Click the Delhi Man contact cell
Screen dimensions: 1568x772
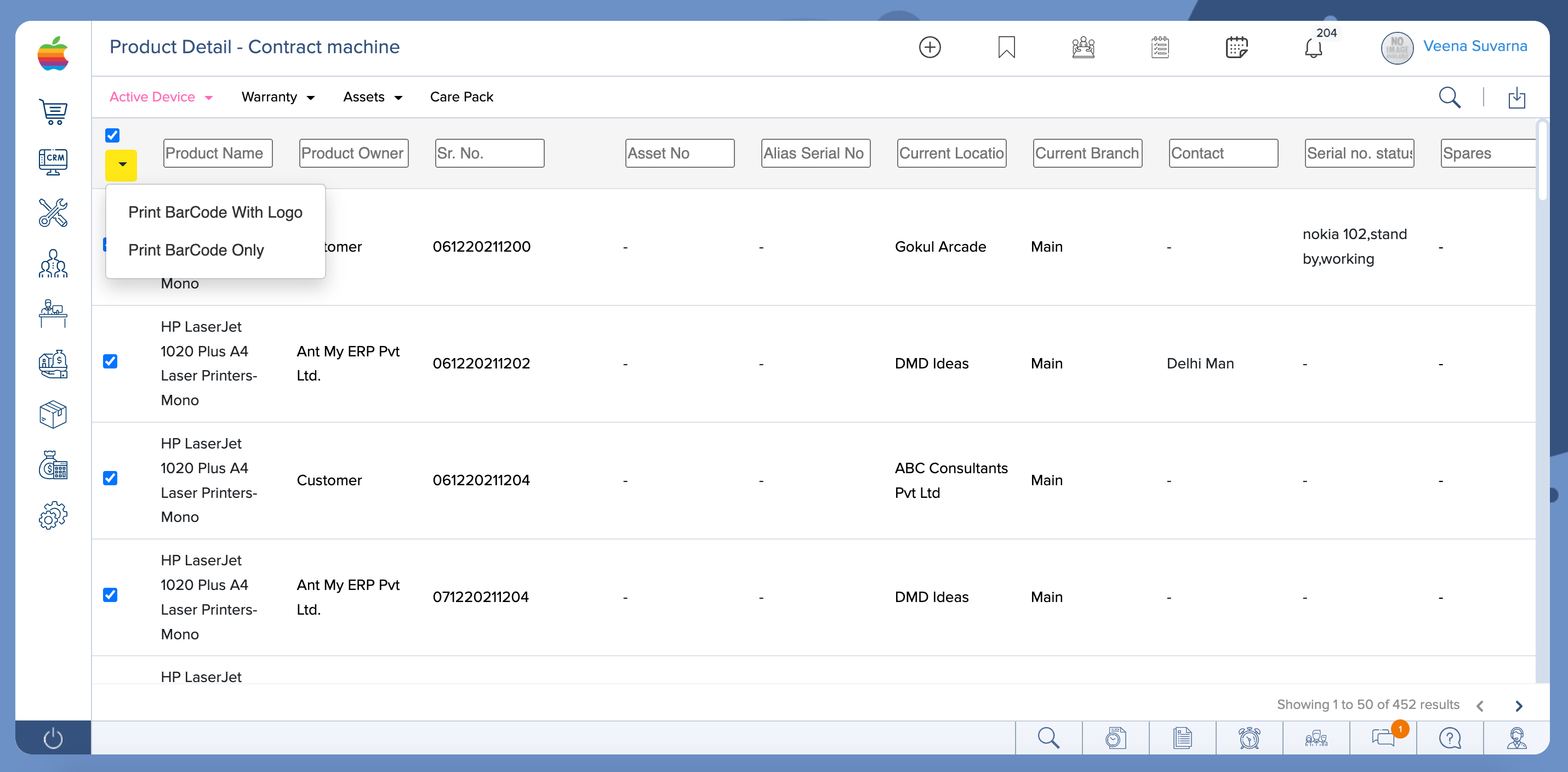[1200, 364]
